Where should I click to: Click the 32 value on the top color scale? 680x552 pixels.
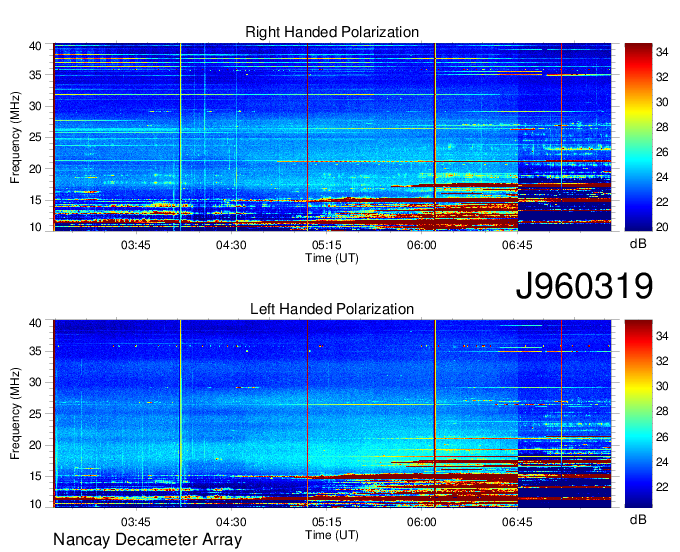662,77
